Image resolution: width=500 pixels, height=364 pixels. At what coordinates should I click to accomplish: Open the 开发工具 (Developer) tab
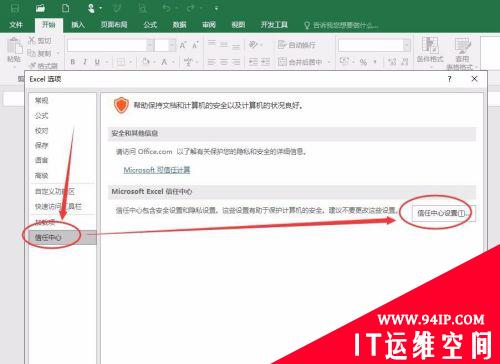274,25
